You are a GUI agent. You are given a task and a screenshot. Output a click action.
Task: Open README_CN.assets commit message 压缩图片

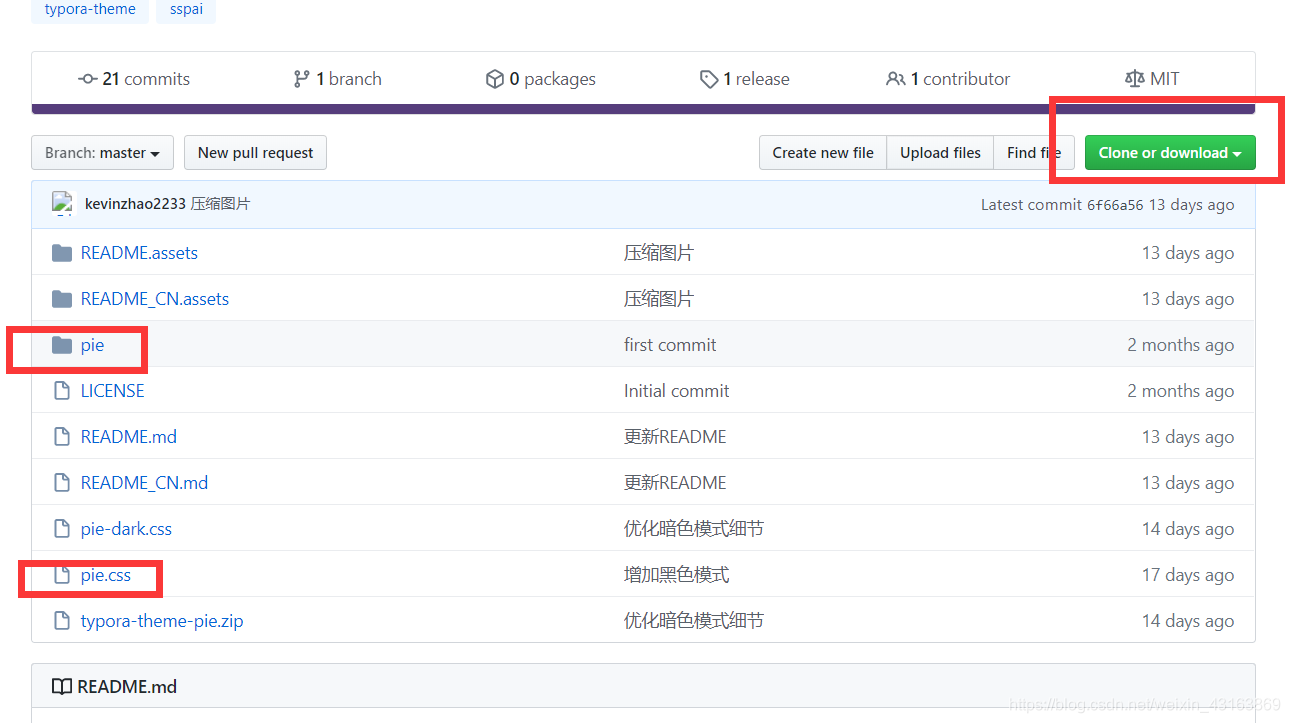tap(658, 299)
